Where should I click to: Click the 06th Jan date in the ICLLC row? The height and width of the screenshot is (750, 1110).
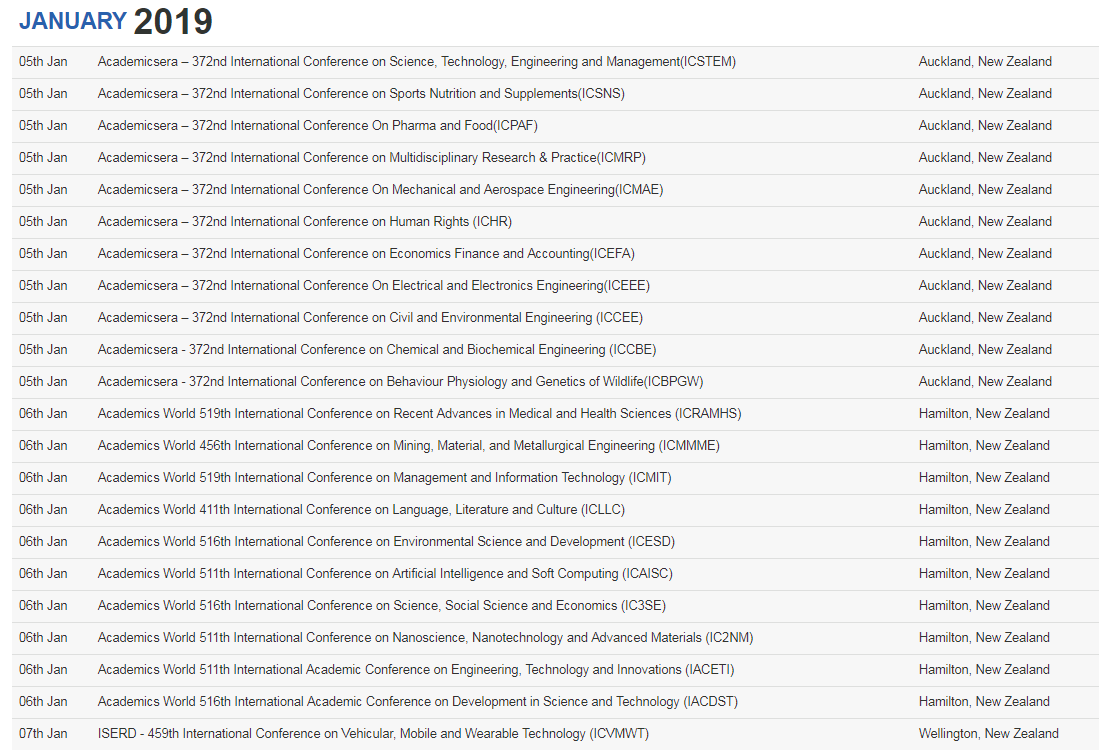pyautogui.click(x=43, y=509)
